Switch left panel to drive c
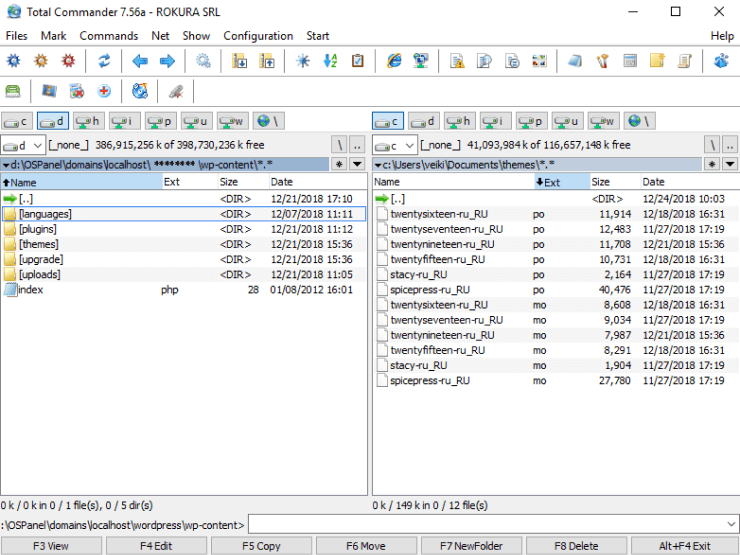Viewport: 740px width, 555px height. click(17, 121)
